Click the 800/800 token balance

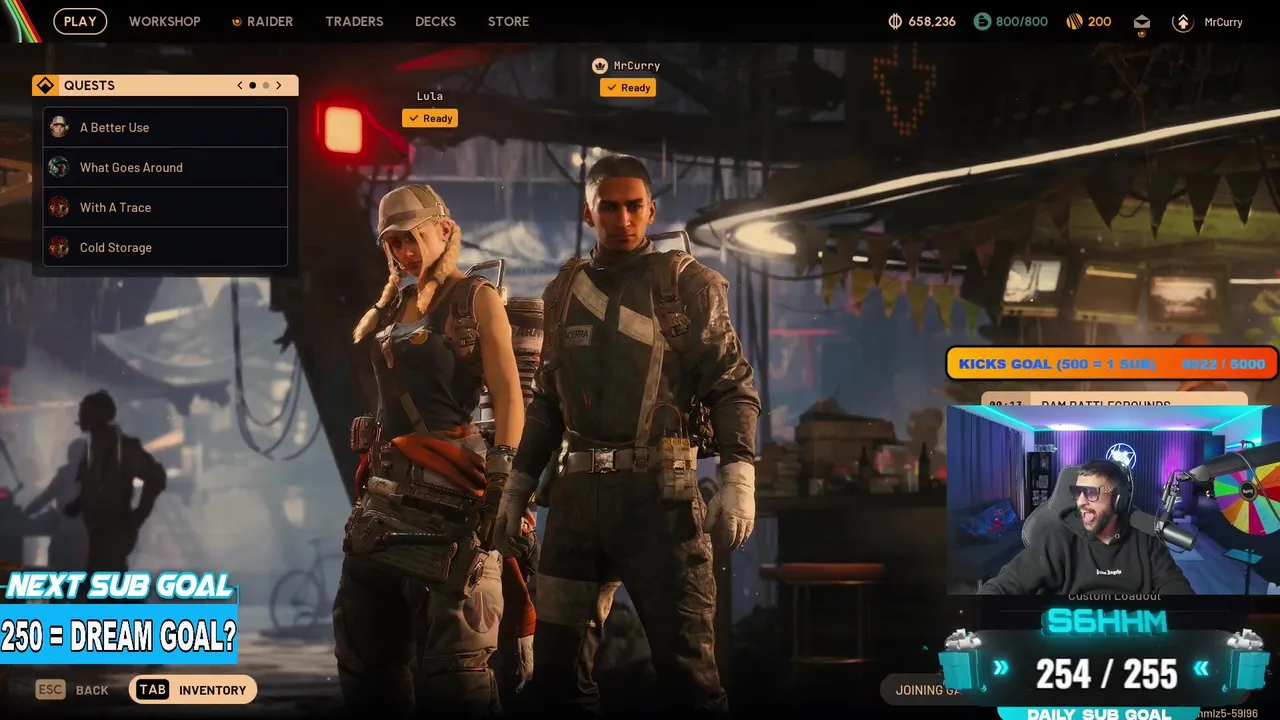pyautogui.click(x=1021, y=21)
